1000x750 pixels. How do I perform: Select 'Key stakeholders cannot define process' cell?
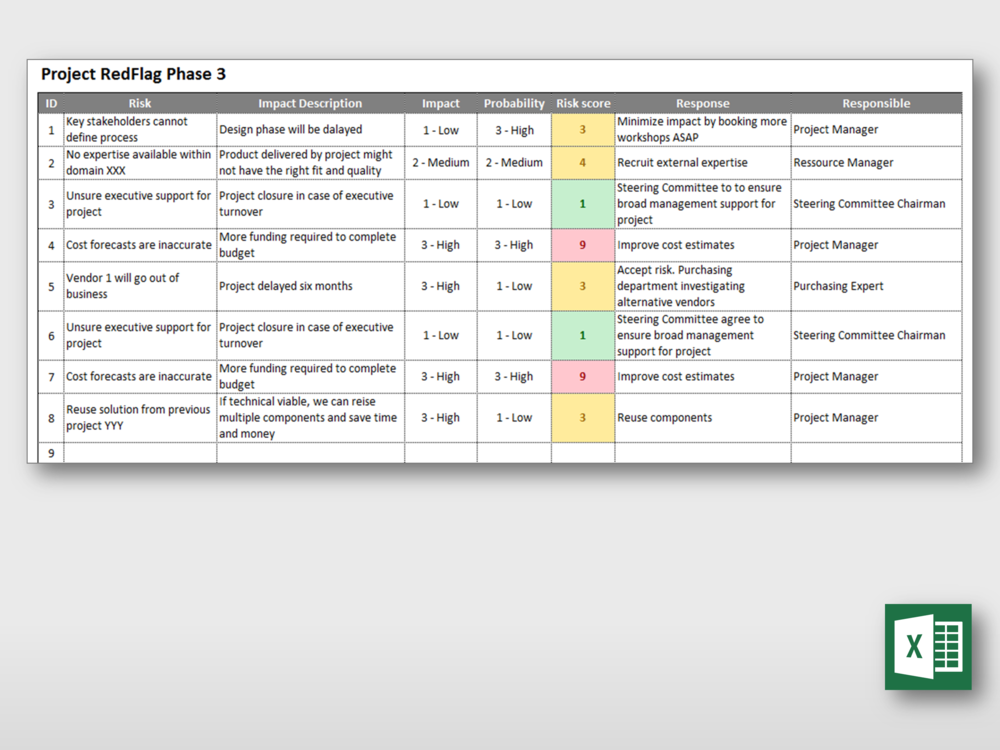point(140,129)
